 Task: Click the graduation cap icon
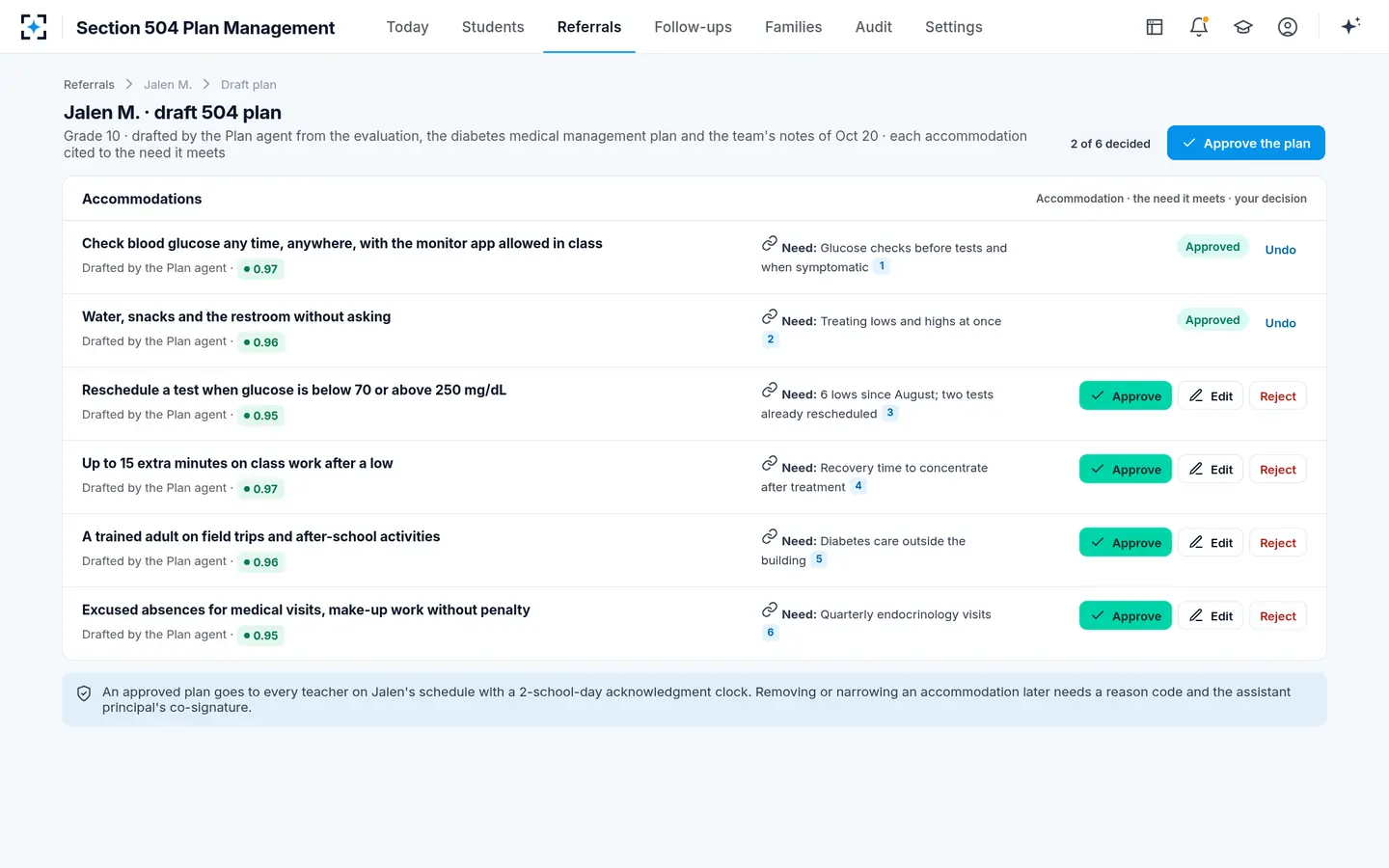click(x=1243, y=27)
